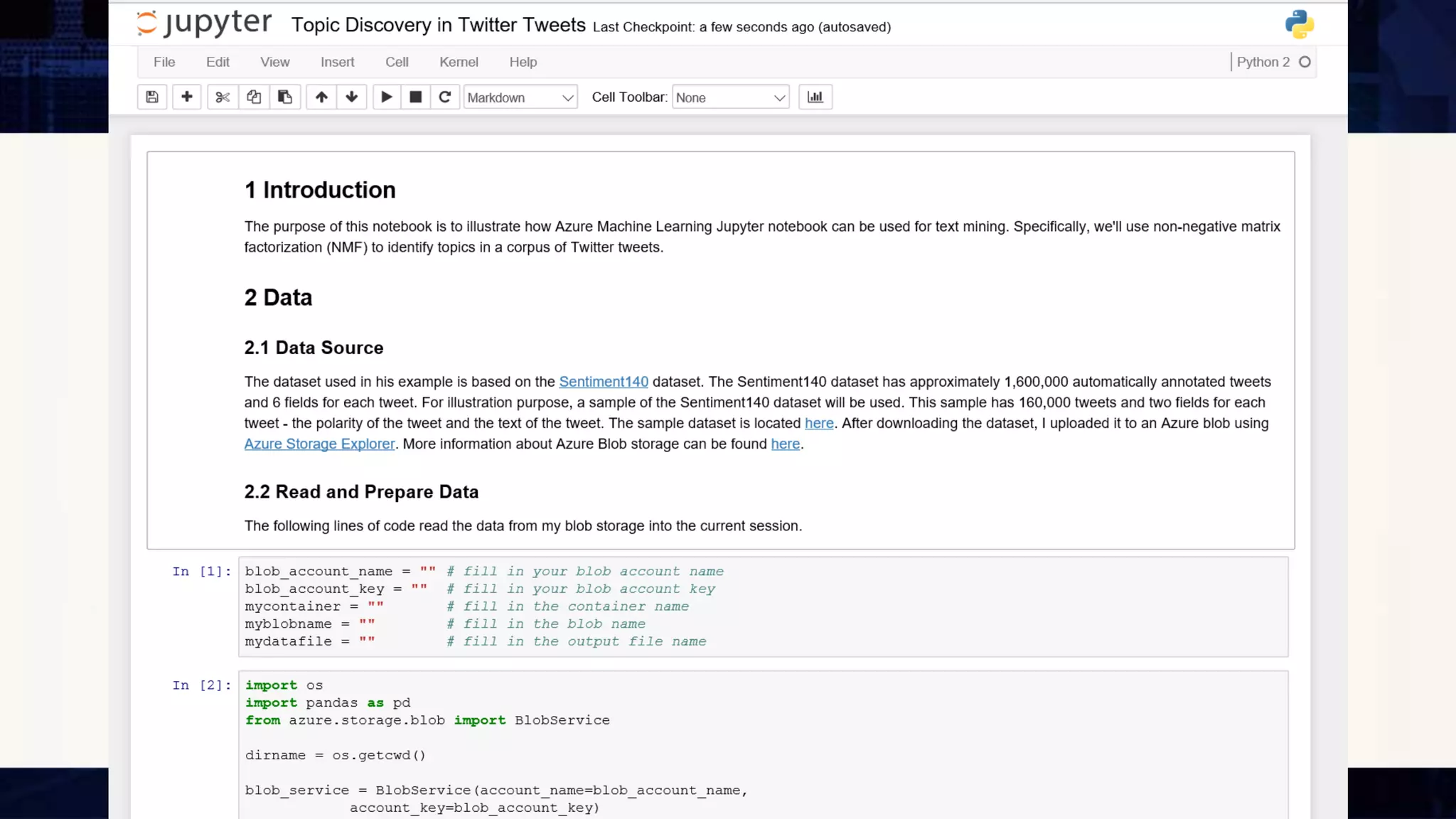This screenshot has height=819, width=1456.
Task: Interrupt the kernel with stop button
Action: coord(416,97)
